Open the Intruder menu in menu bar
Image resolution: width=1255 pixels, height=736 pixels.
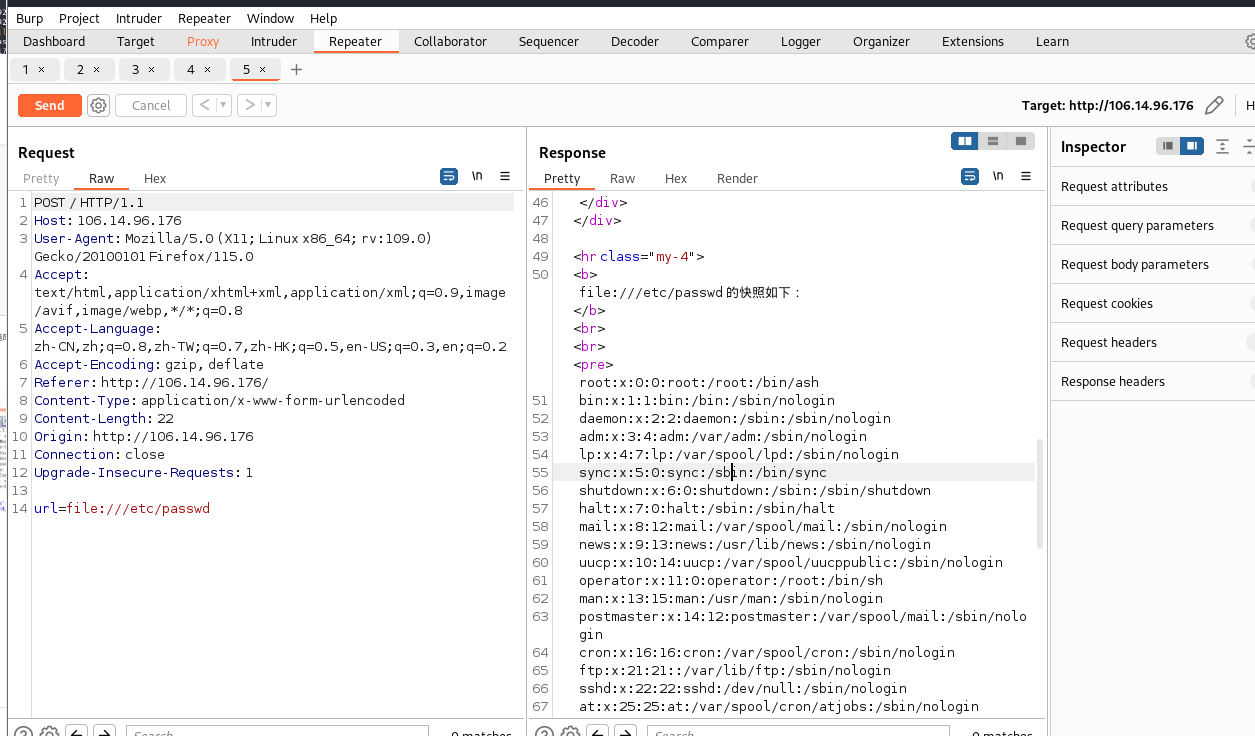click(139, 18)
